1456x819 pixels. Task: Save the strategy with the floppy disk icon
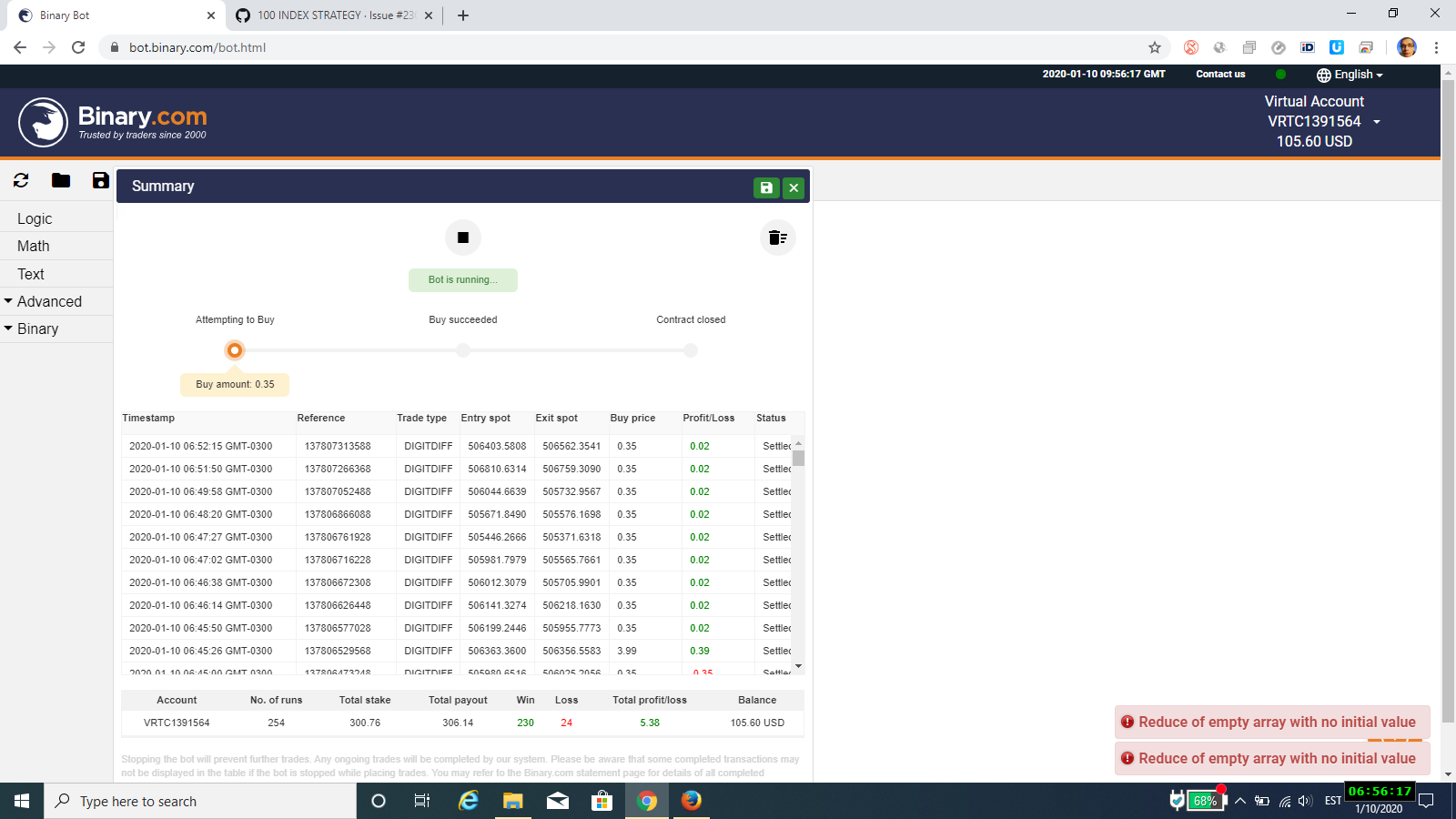point(99,180)
